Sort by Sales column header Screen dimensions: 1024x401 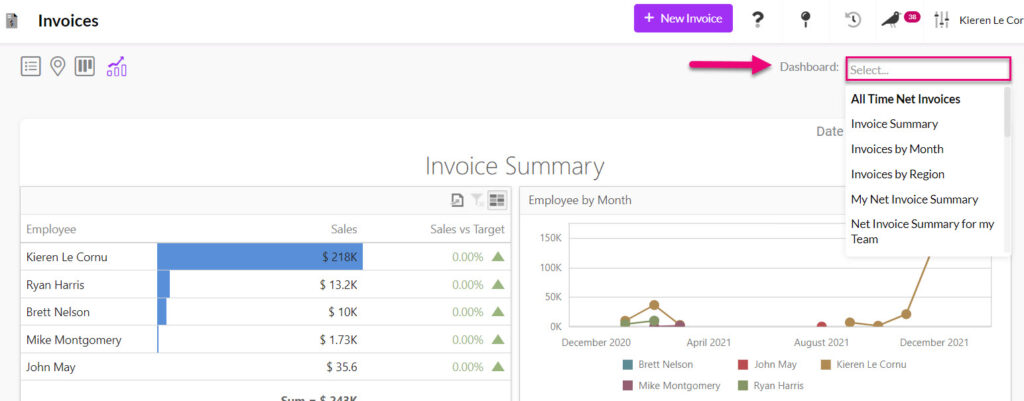[344, 229]
